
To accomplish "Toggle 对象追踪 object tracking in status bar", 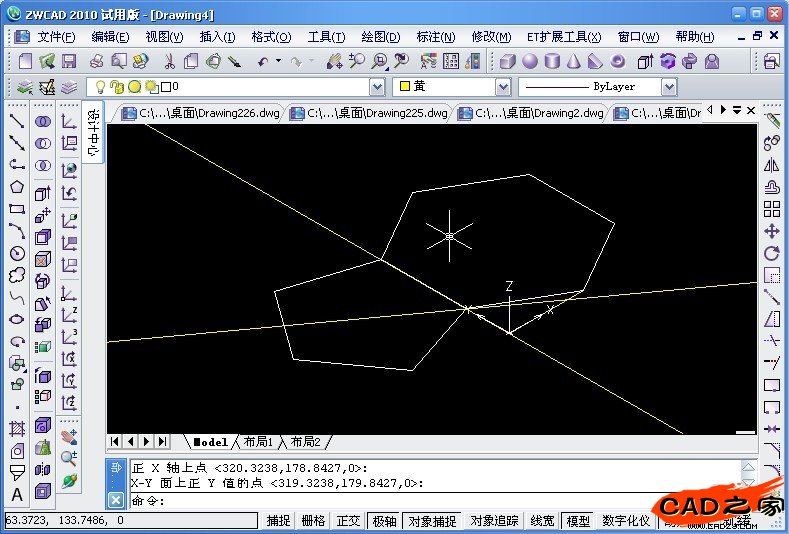I will pyautogui.click(x=494, y=520).
